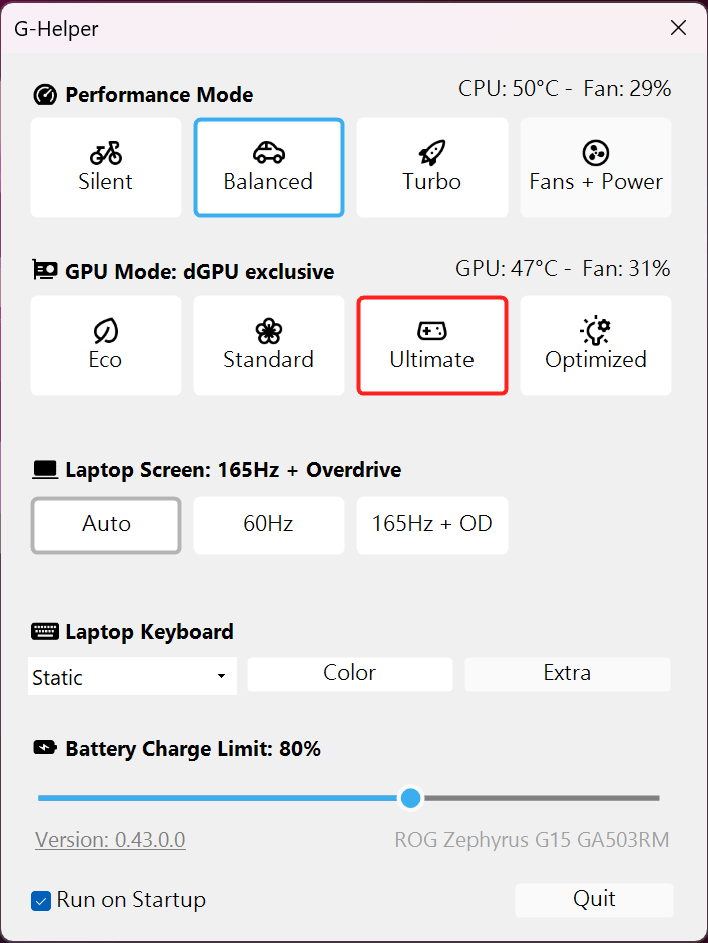Open keyboard Color picker button
Screen dimensions: 708x943
click(349, 673)
